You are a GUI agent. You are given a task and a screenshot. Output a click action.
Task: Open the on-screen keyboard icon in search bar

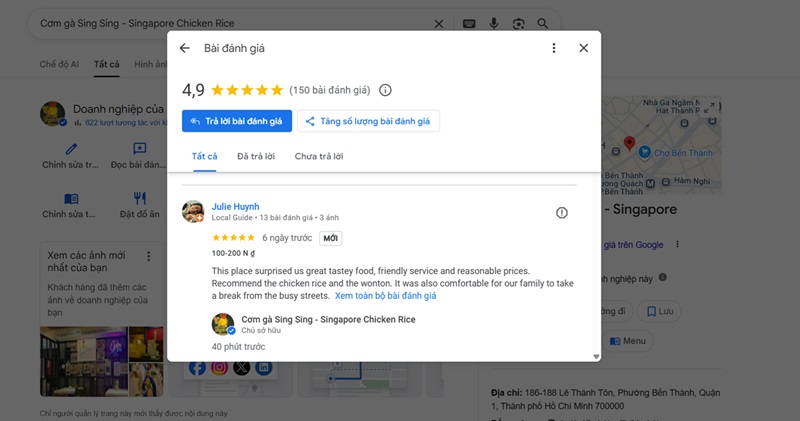(469, 23)
